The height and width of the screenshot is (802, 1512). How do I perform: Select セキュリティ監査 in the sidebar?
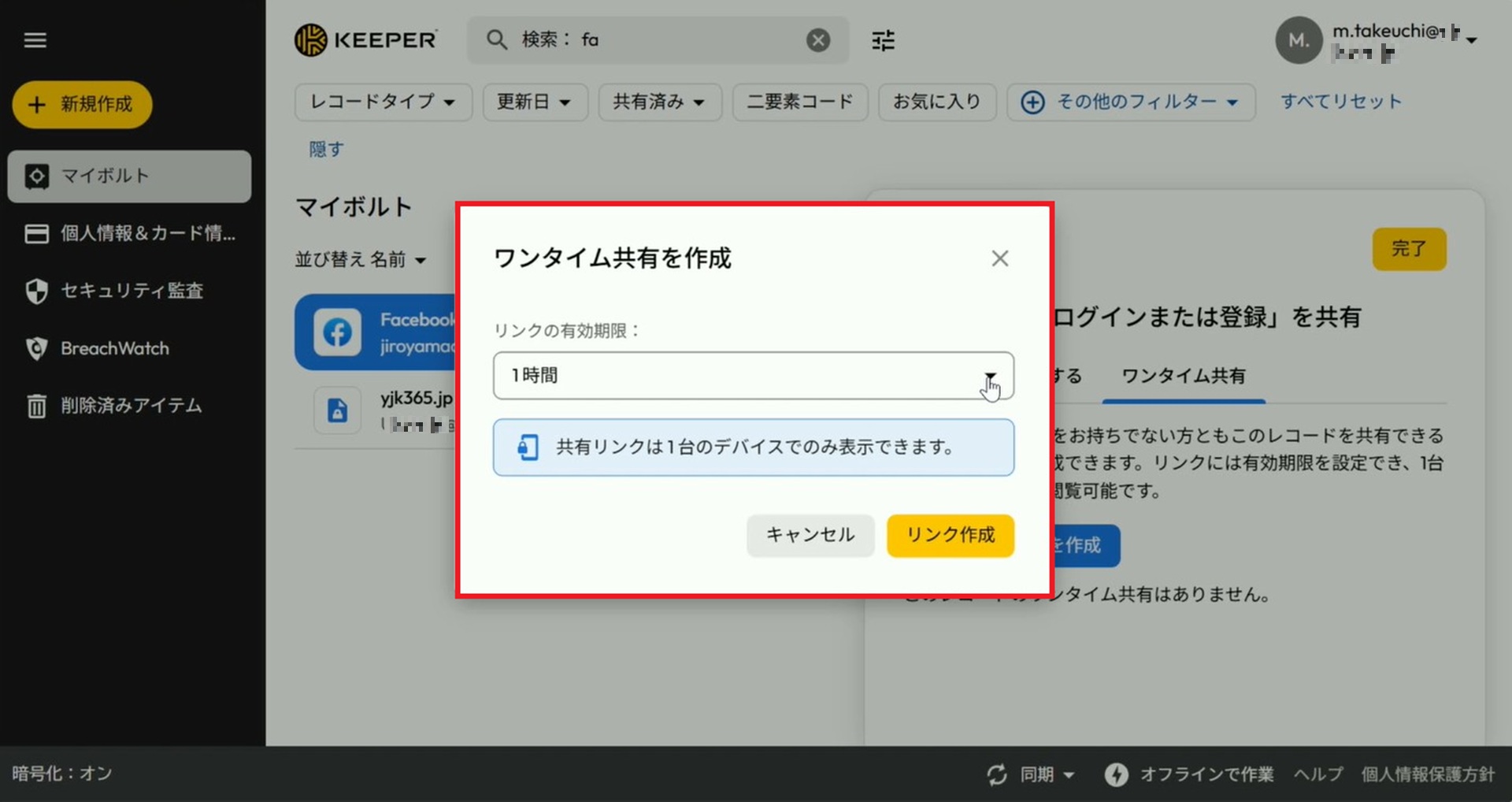click(132, 291)
